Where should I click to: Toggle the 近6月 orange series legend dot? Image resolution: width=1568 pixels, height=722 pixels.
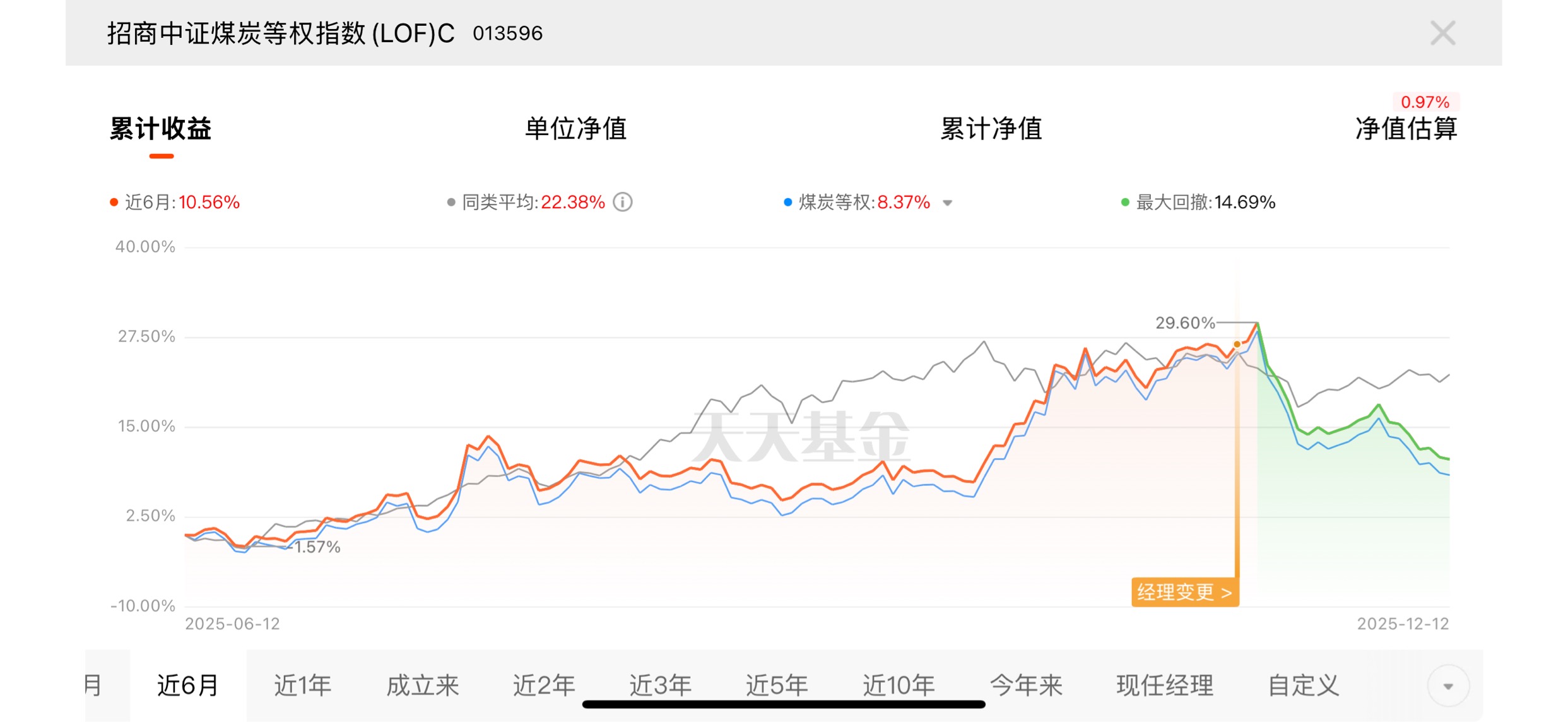coord(114,203)
